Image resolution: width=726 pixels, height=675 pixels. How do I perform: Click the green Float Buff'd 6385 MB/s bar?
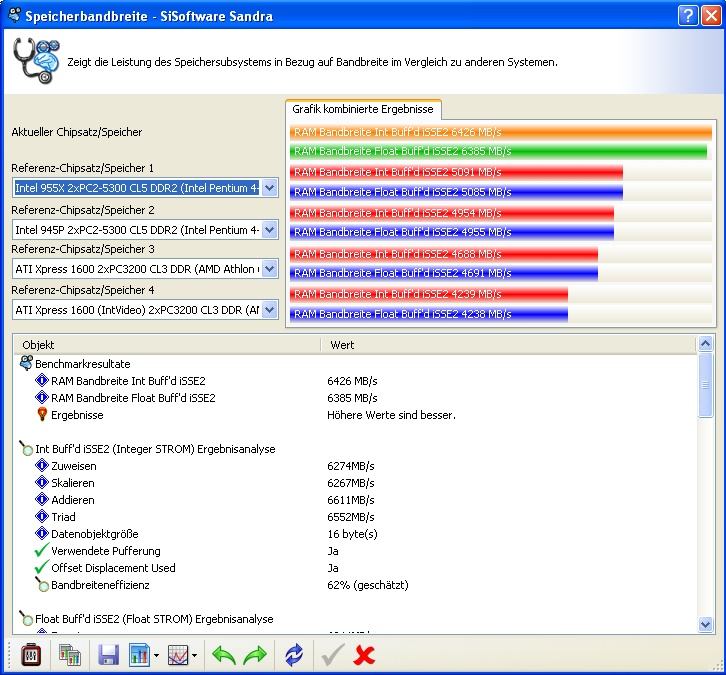498,151
